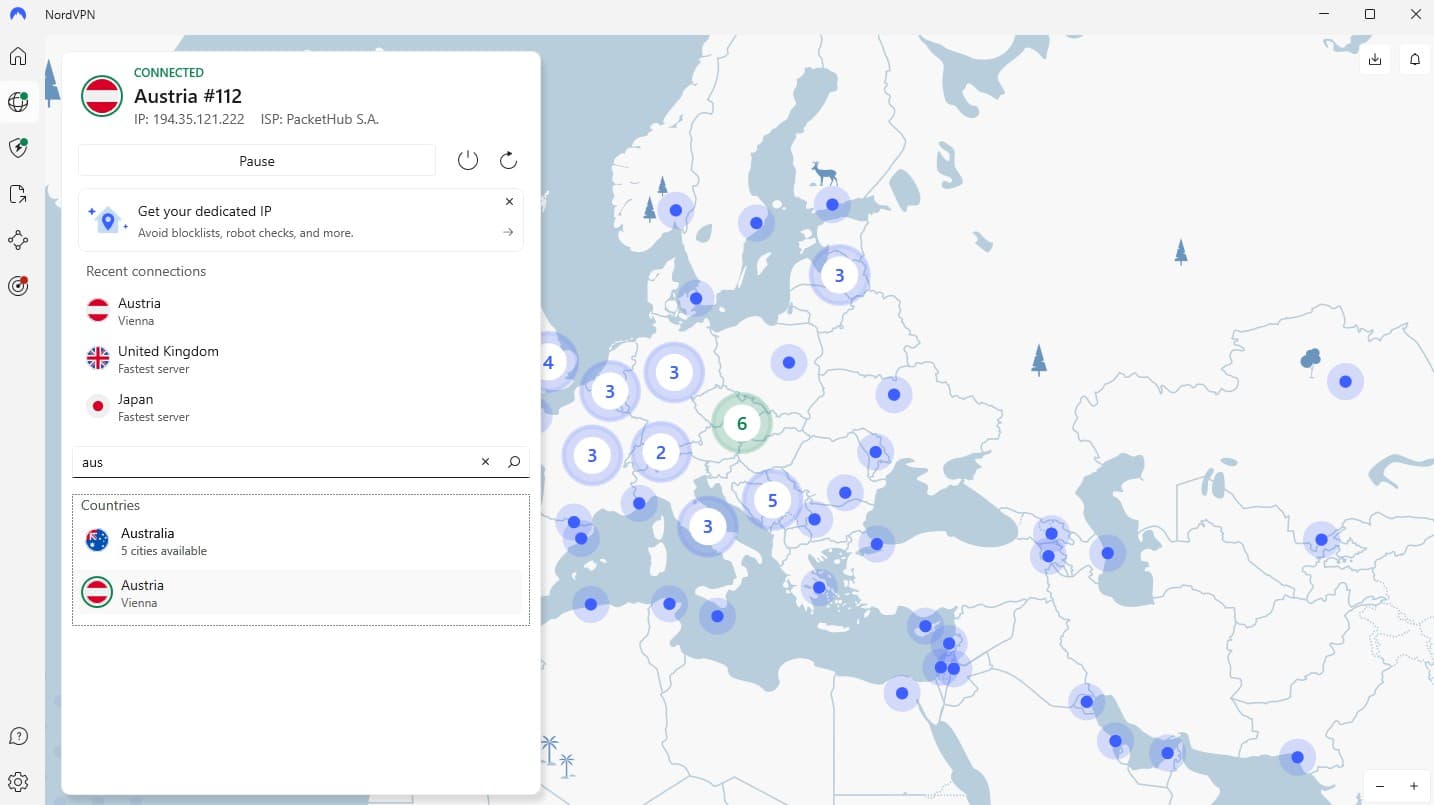Click the search magnifier icon
The width and height of the screenshot is (1434, 805).
(x=514, y=462)
